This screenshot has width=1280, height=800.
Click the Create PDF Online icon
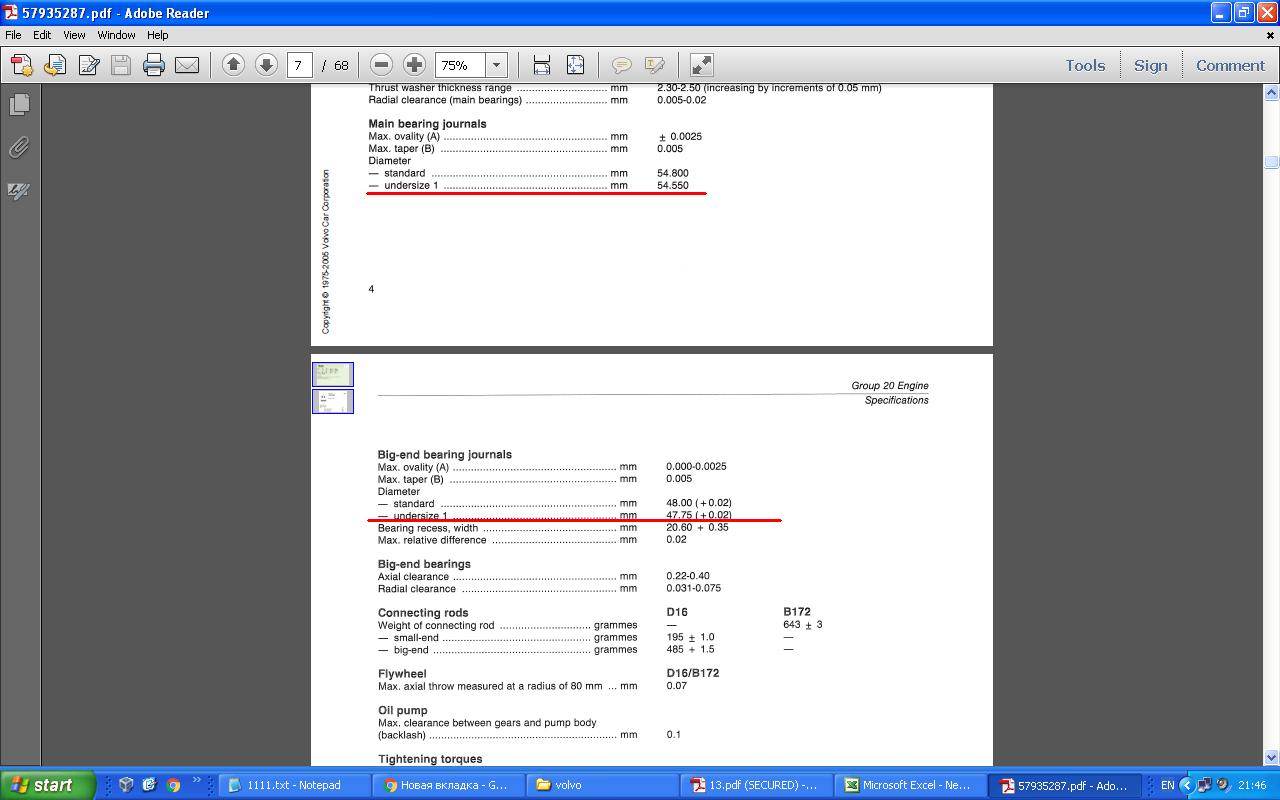coord(21,65)
